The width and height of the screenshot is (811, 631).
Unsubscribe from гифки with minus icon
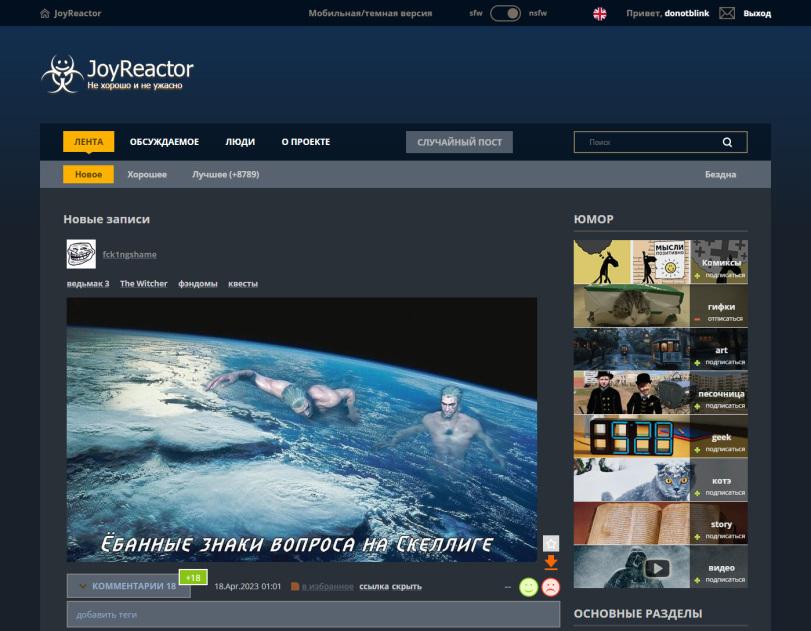point(697,319)
